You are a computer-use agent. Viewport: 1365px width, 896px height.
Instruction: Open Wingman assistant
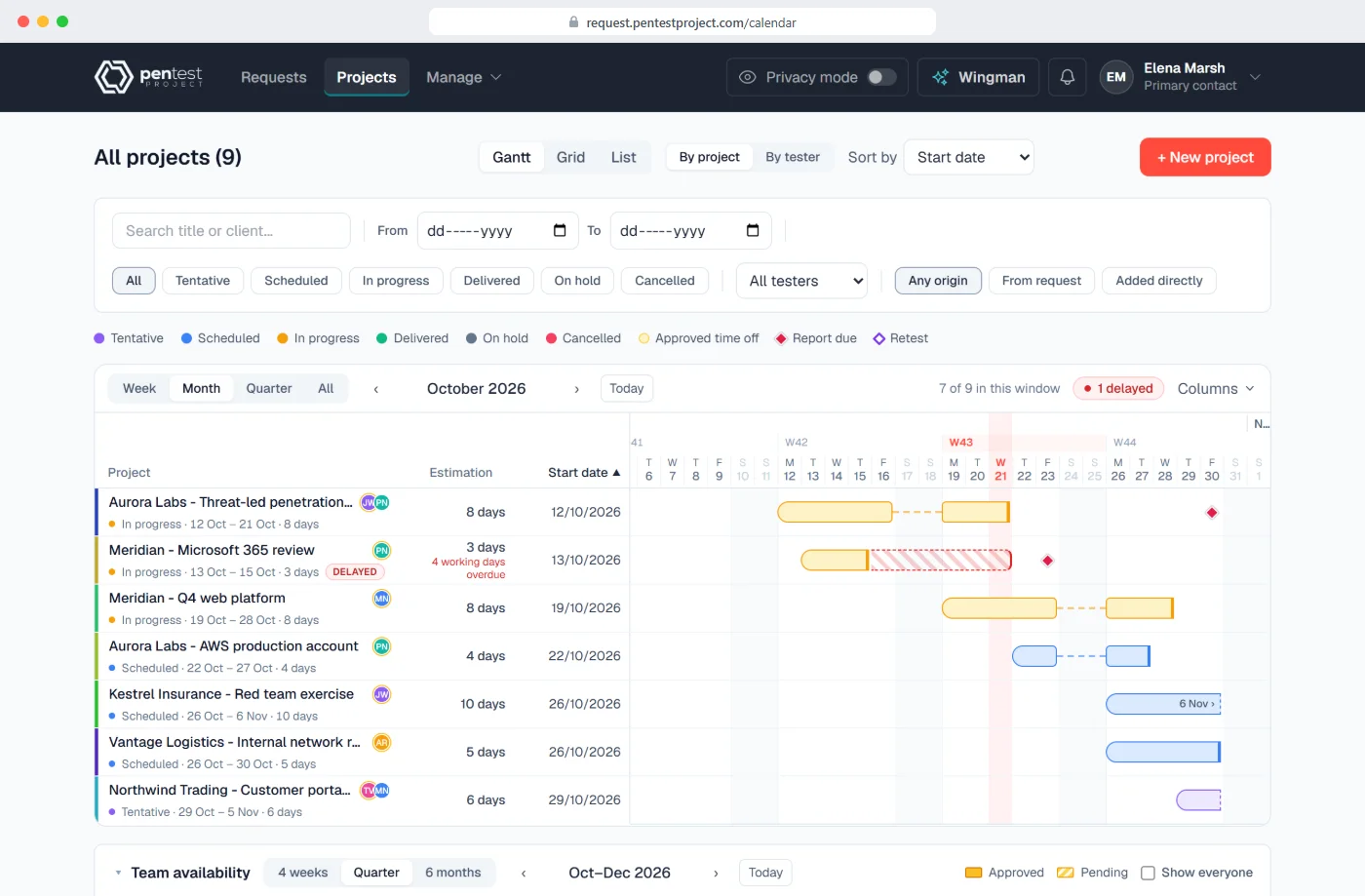(978, 77)
